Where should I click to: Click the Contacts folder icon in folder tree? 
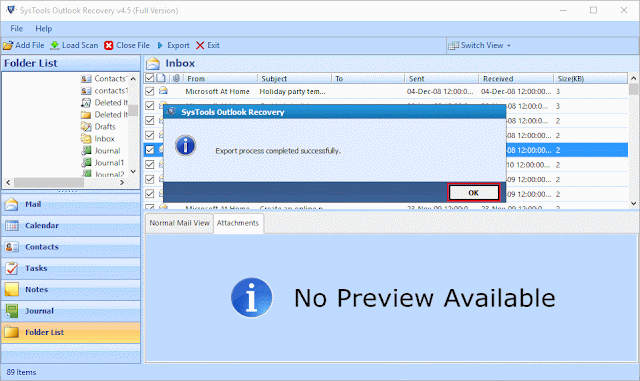point(86,79)
